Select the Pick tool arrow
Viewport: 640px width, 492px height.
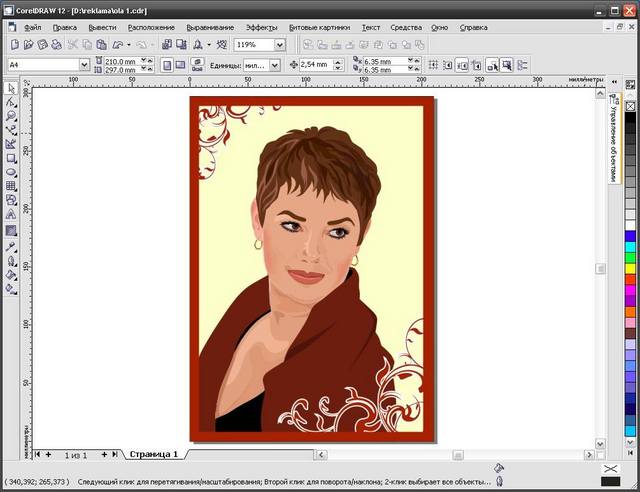click(11, 89)
